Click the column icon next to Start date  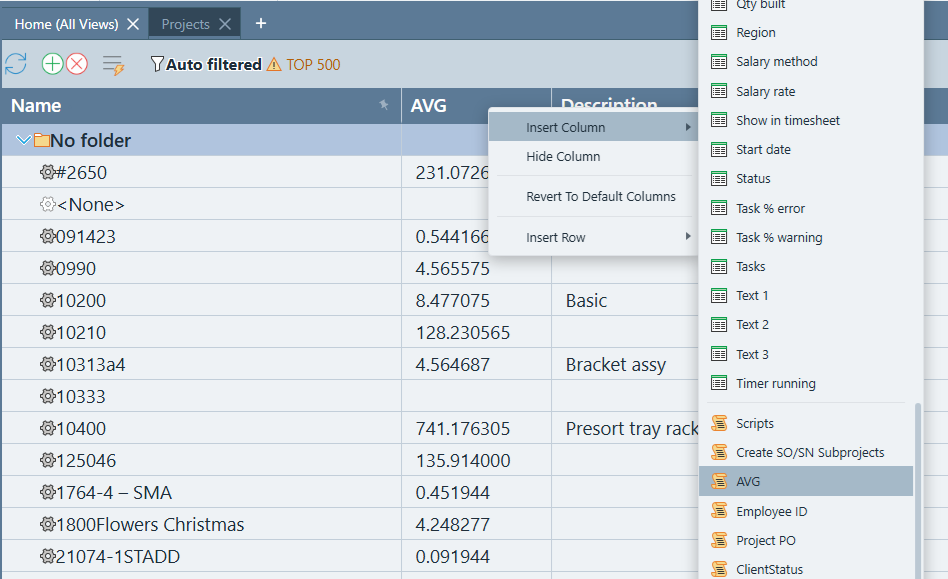(x=719, y=149)
